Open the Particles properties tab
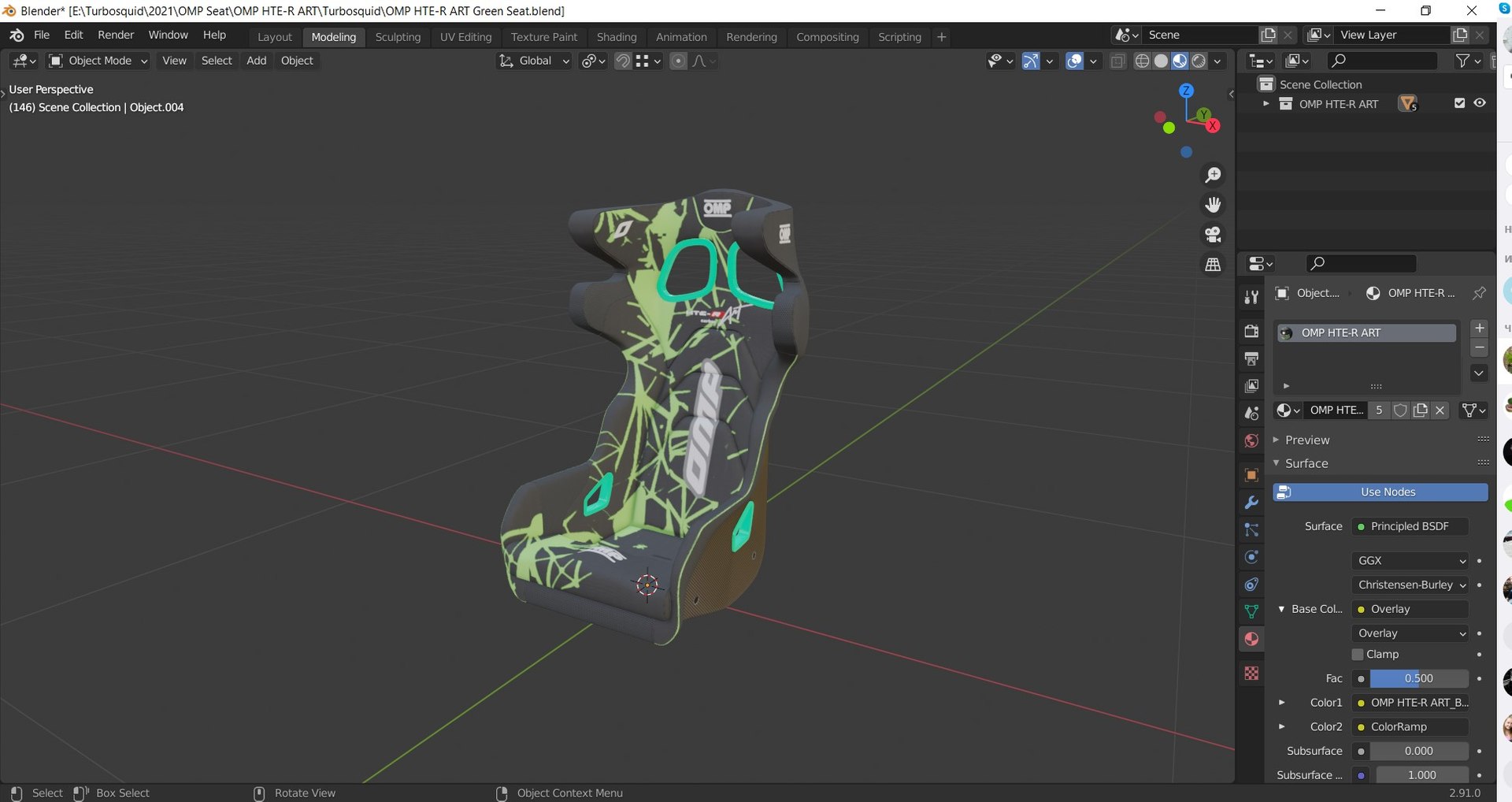The width and height of the screenshot is (1512, 802). tap(1251, 530)
